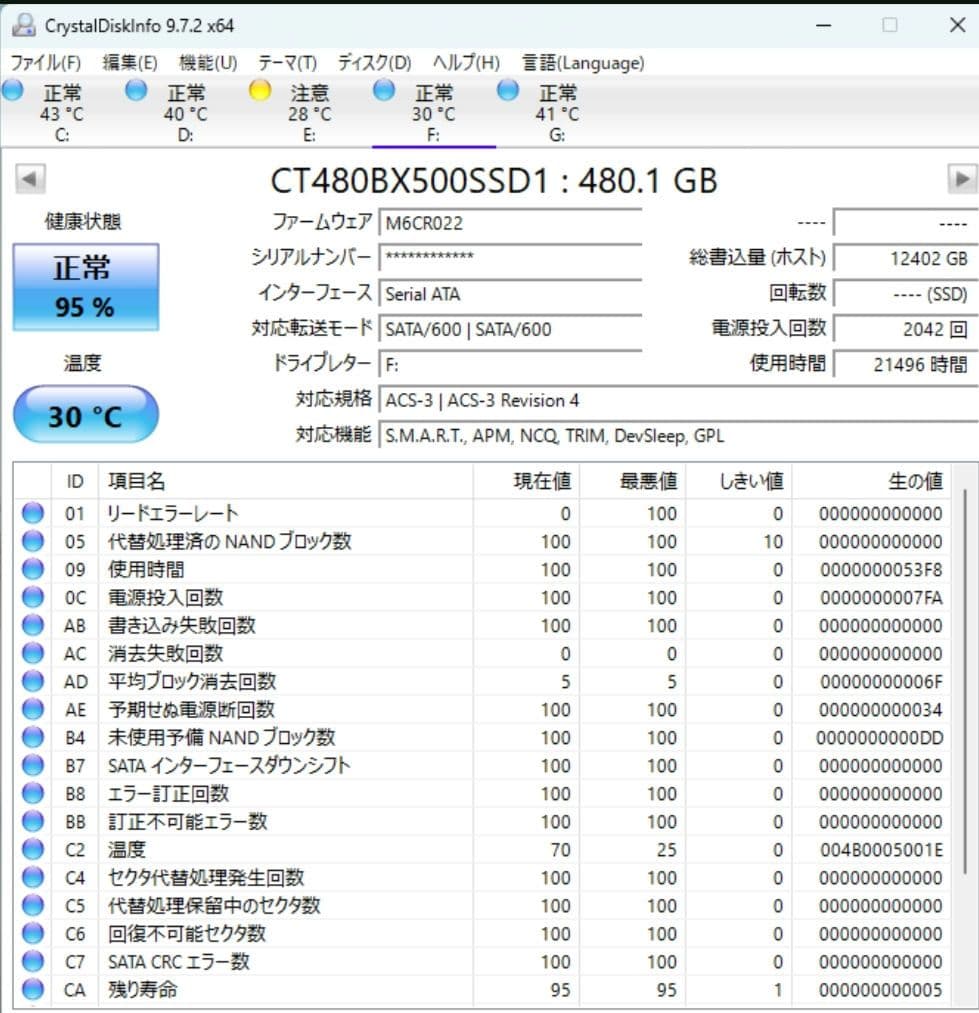
Task: Click the status indicator next to 温度 attribute C2
Action: [x=33, y=849]
